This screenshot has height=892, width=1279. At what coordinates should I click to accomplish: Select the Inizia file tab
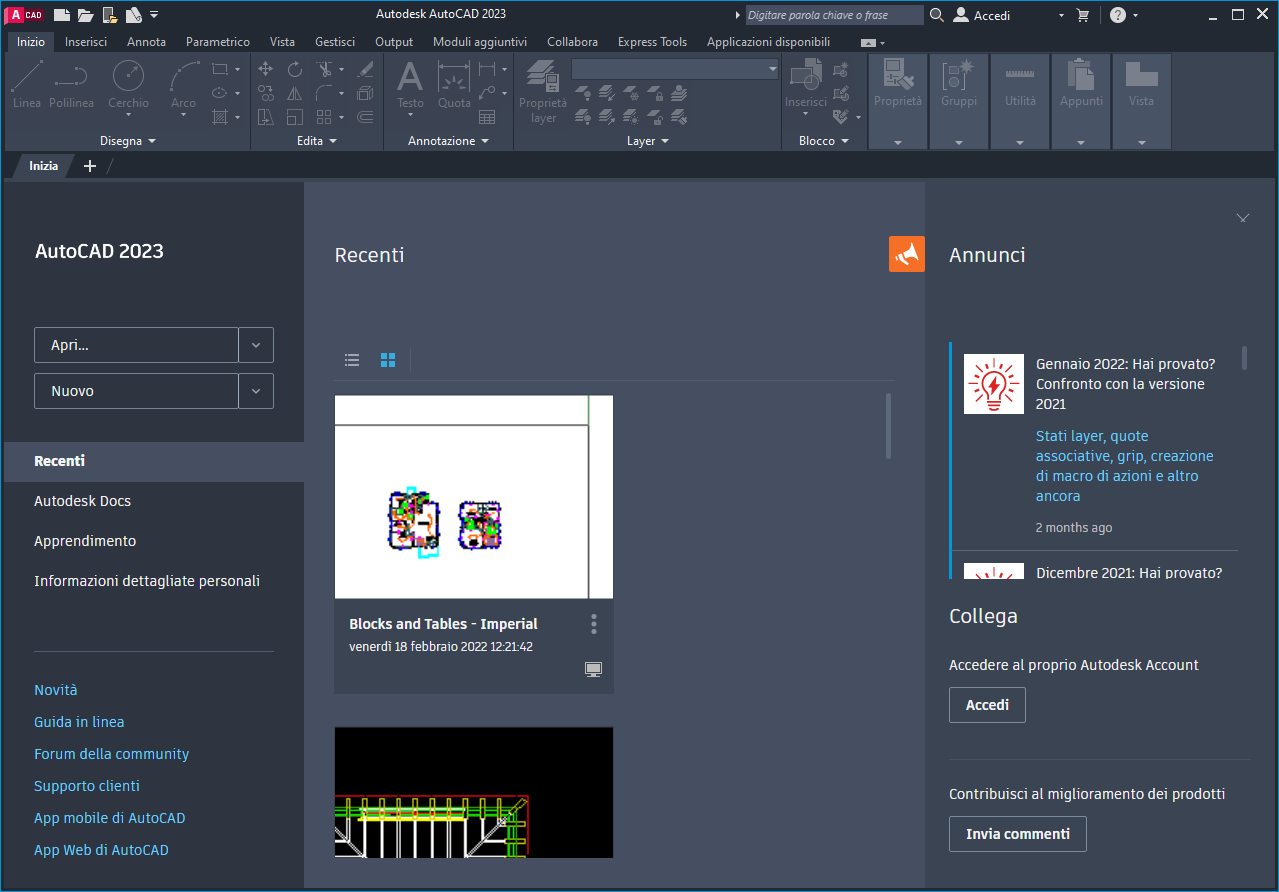coord(43,166)
